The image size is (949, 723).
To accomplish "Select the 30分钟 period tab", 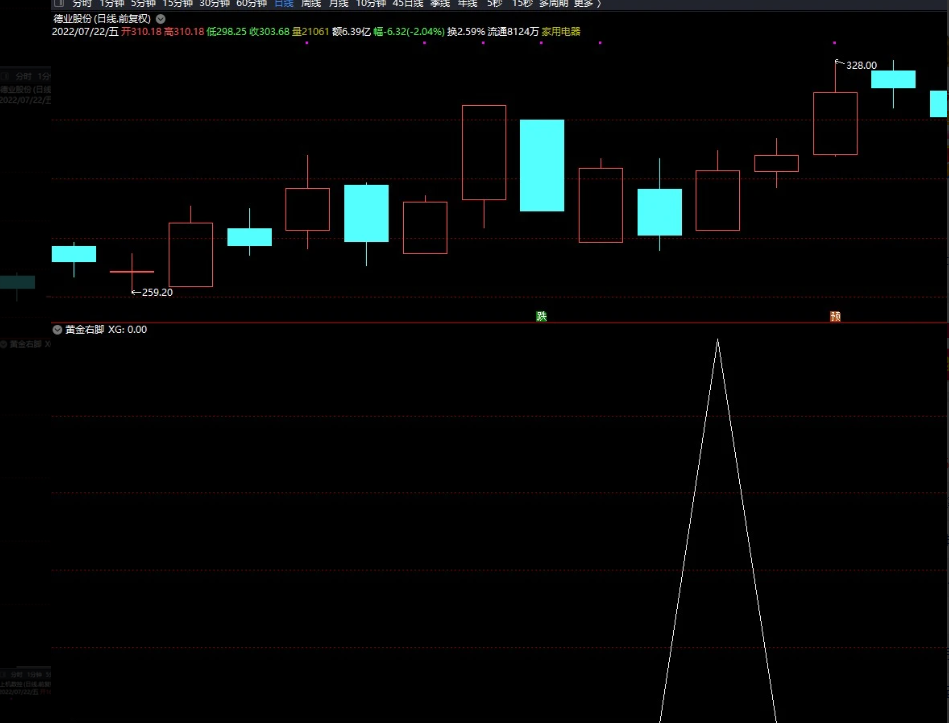I will (x=214, y=4).
